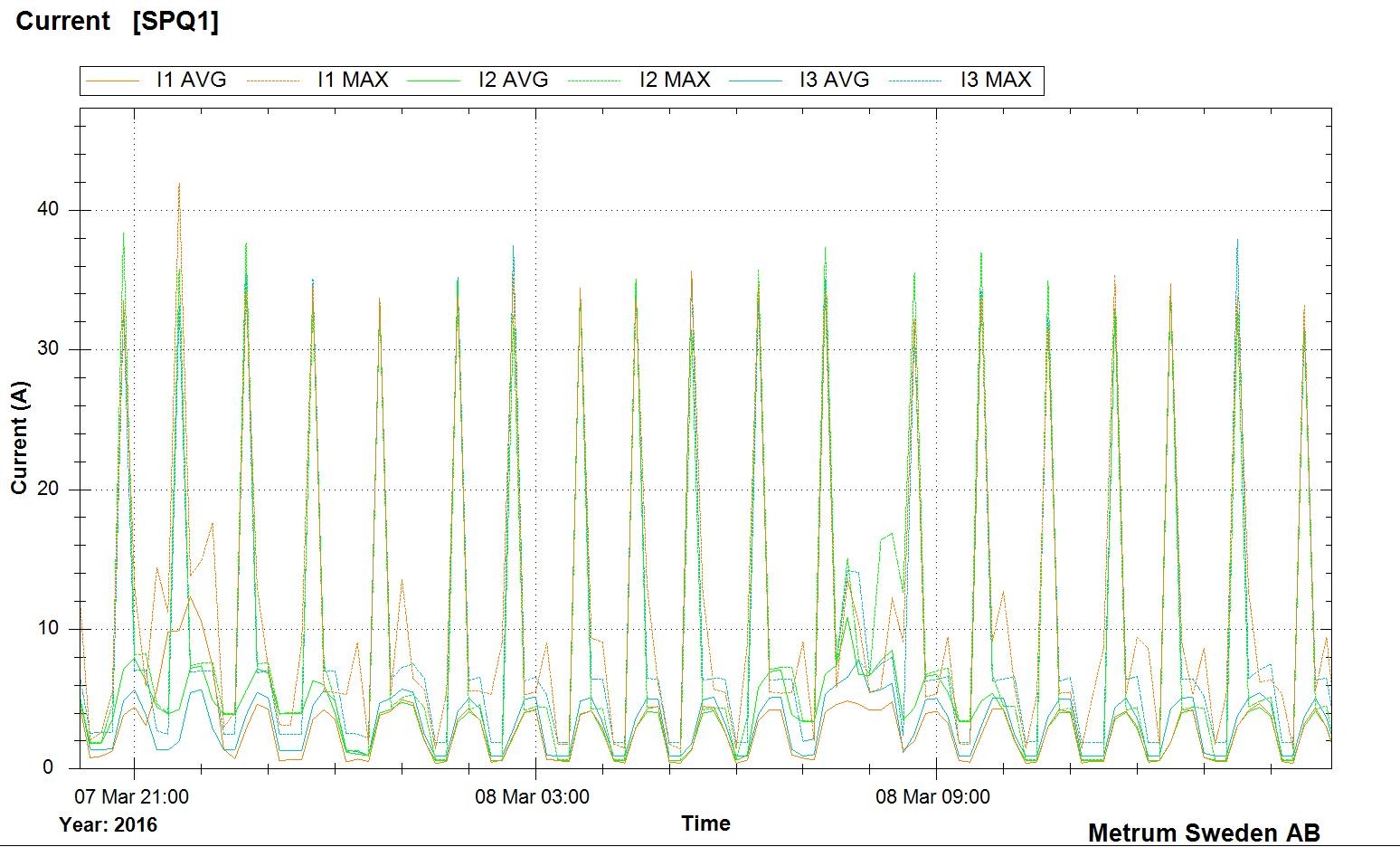Click the I1 AVG legend entry
The height and width of the screenshot is (847, 1400).
(x=191, y=81)
